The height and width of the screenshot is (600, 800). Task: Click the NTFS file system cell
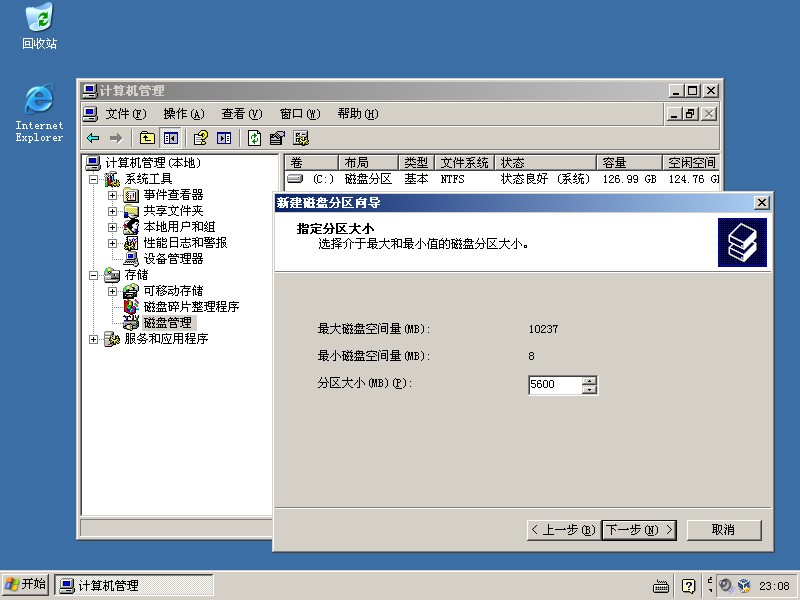pos(453,179)
